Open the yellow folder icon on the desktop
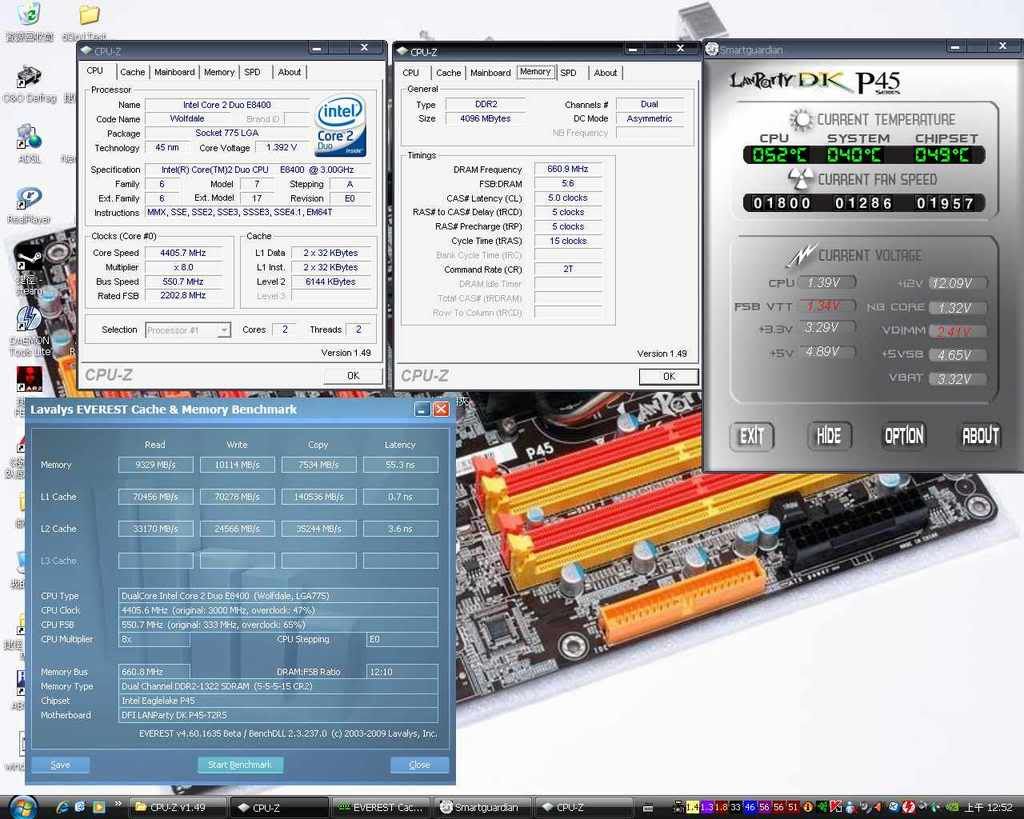The height and width of the screenshot is (819, 1024). click(x=88, y=14)
